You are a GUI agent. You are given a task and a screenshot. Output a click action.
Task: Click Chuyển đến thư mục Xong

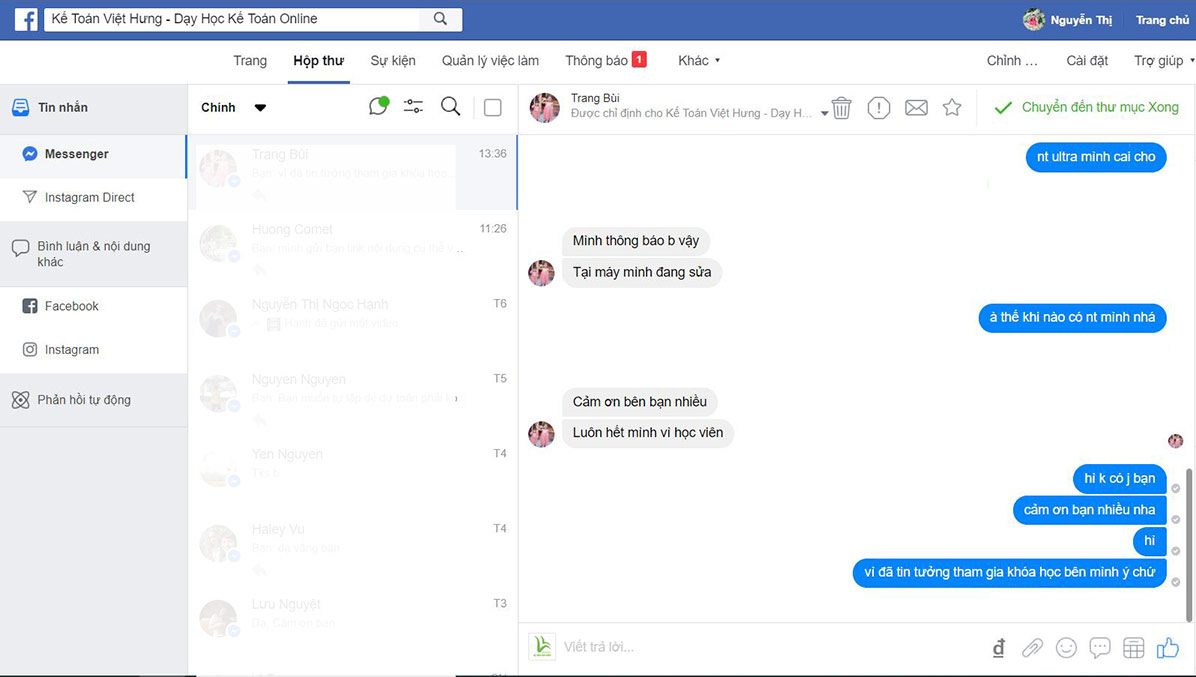[x=1087, y=108]
